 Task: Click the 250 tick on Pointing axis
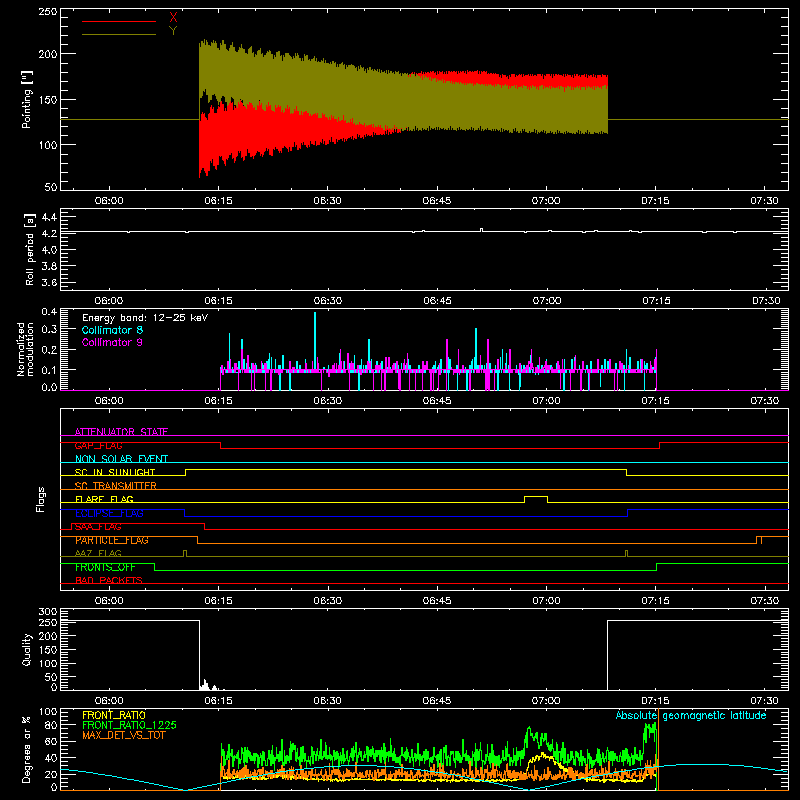coord(48,12)
